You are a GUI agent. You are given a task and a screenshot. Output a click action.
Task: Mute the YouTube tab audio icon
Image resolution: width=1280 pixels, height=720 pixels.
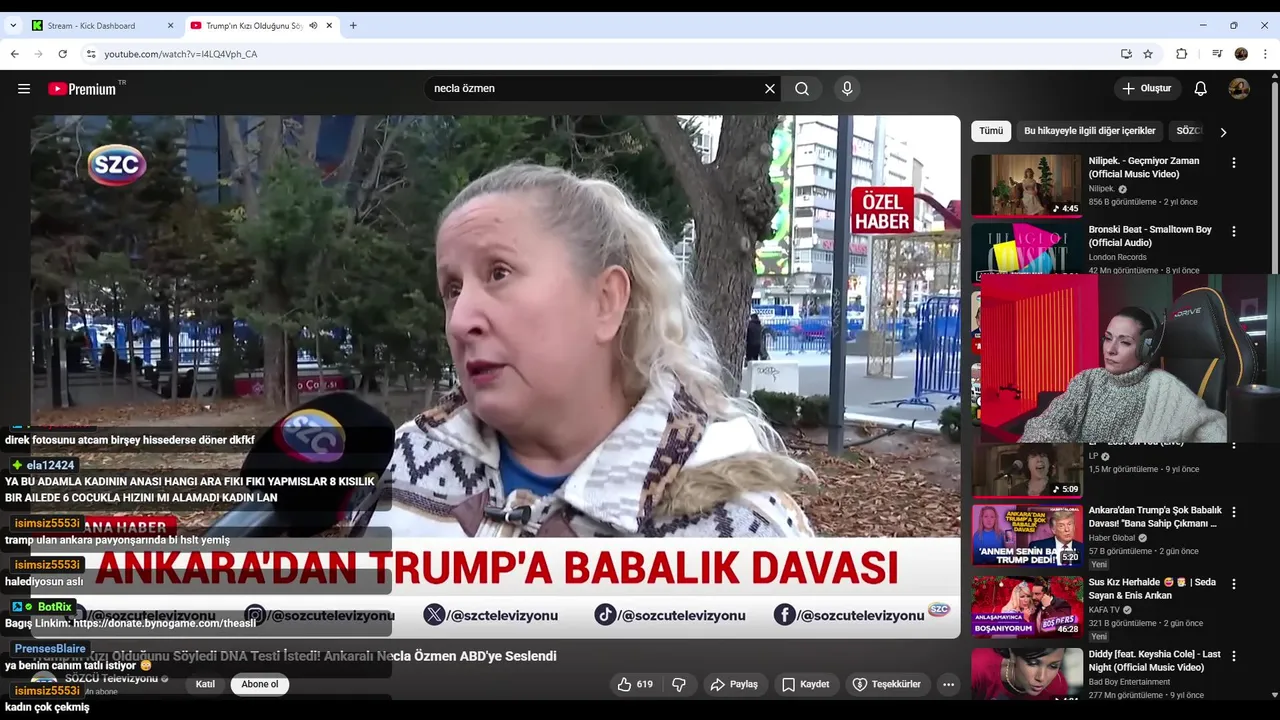pyautogui.click(x=313, y=25)
